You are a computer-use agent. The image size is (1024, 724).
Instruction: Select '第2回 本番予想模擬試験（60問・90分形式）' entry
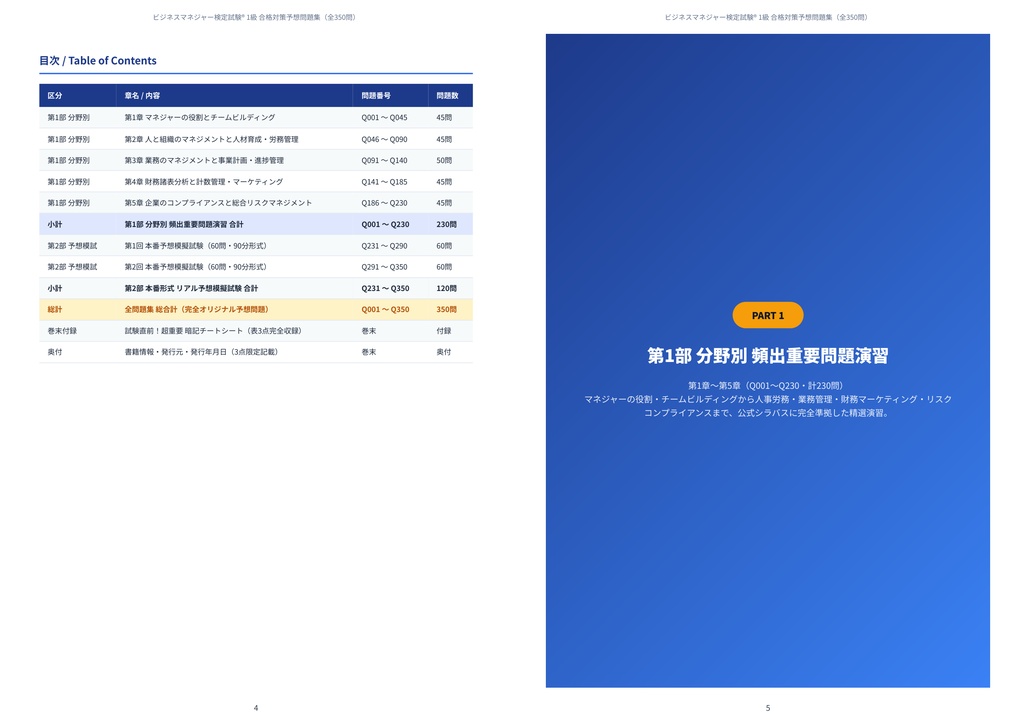click(196, 266)
